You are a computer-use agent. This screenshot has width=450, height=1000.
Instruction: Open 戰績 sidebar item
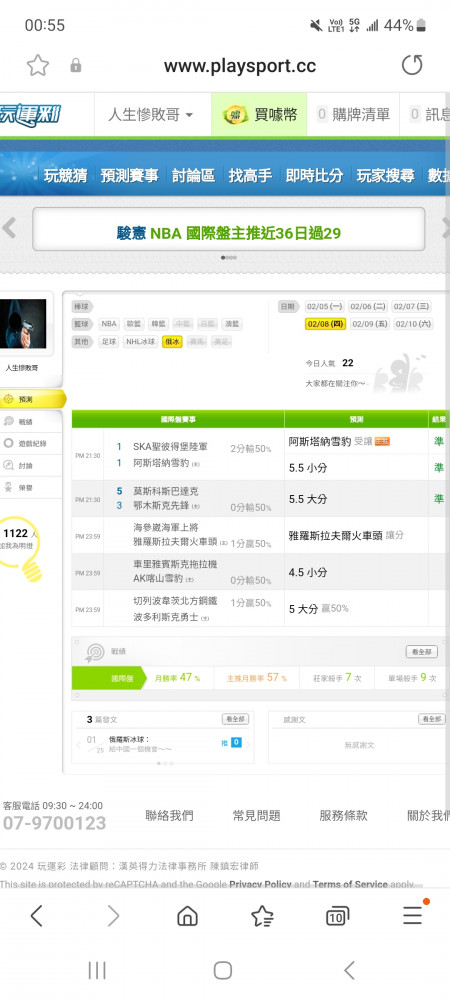[x=31, y=422]
